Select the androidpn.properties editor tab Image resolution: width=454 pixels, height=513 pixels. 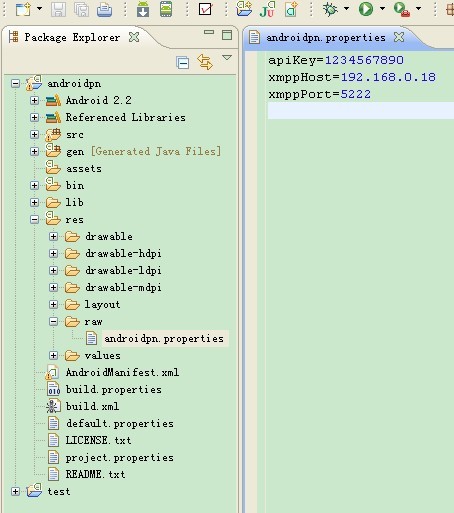pyautogui.click(x=326, y=37)
